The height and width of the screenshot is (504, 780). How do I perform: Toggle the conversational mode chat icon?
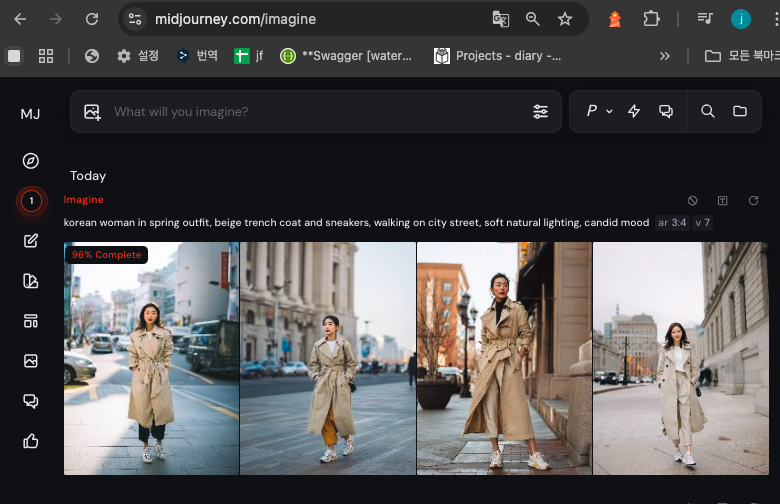(666, 112)
